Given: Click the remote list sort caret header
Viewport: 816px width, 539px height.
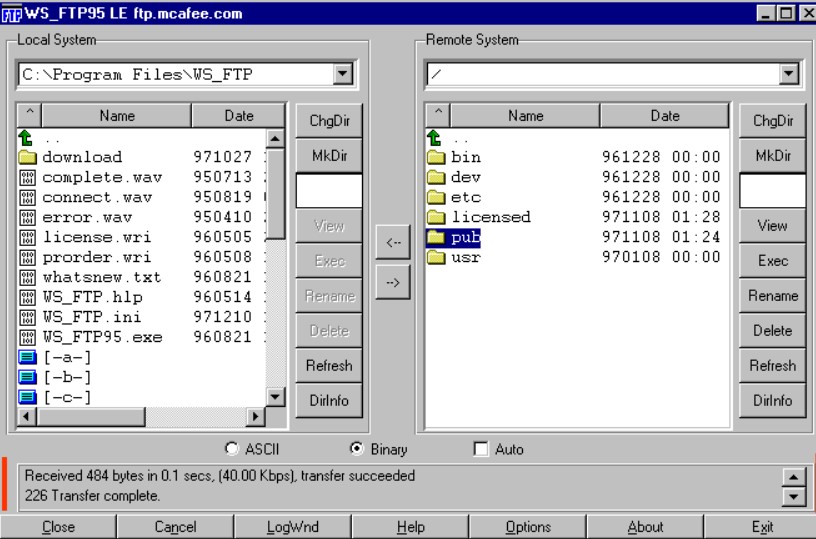Looking at the screenshot, I should click(x=438, y=115).
